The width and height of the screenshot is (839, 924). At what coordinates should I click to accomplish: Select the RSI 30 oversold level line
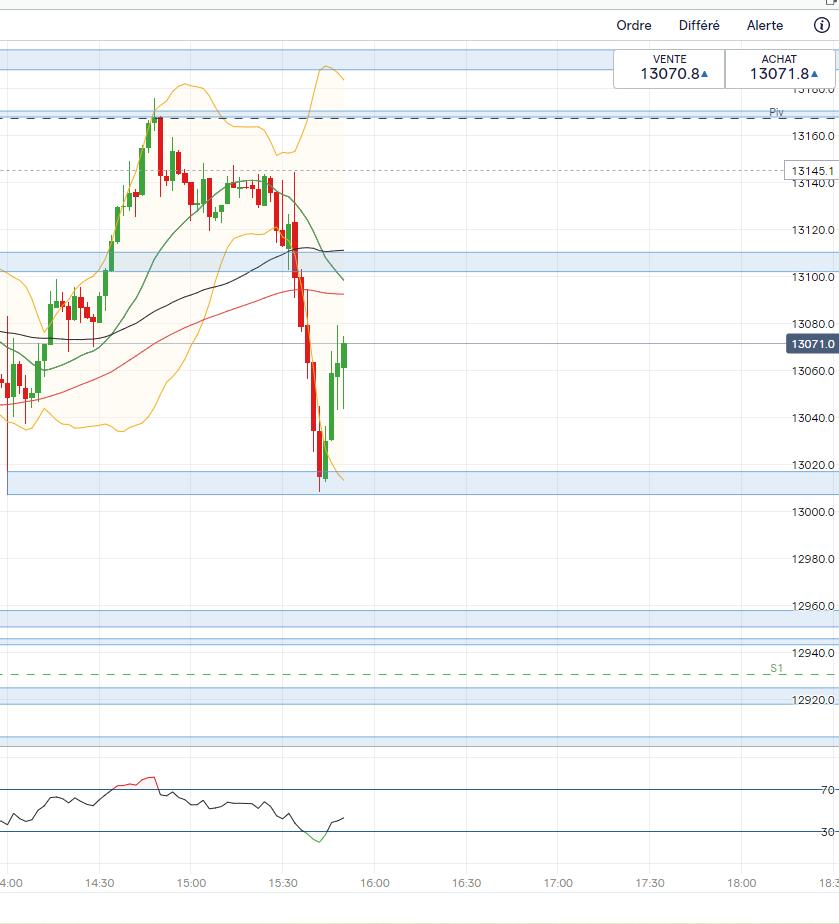(412, 831)
